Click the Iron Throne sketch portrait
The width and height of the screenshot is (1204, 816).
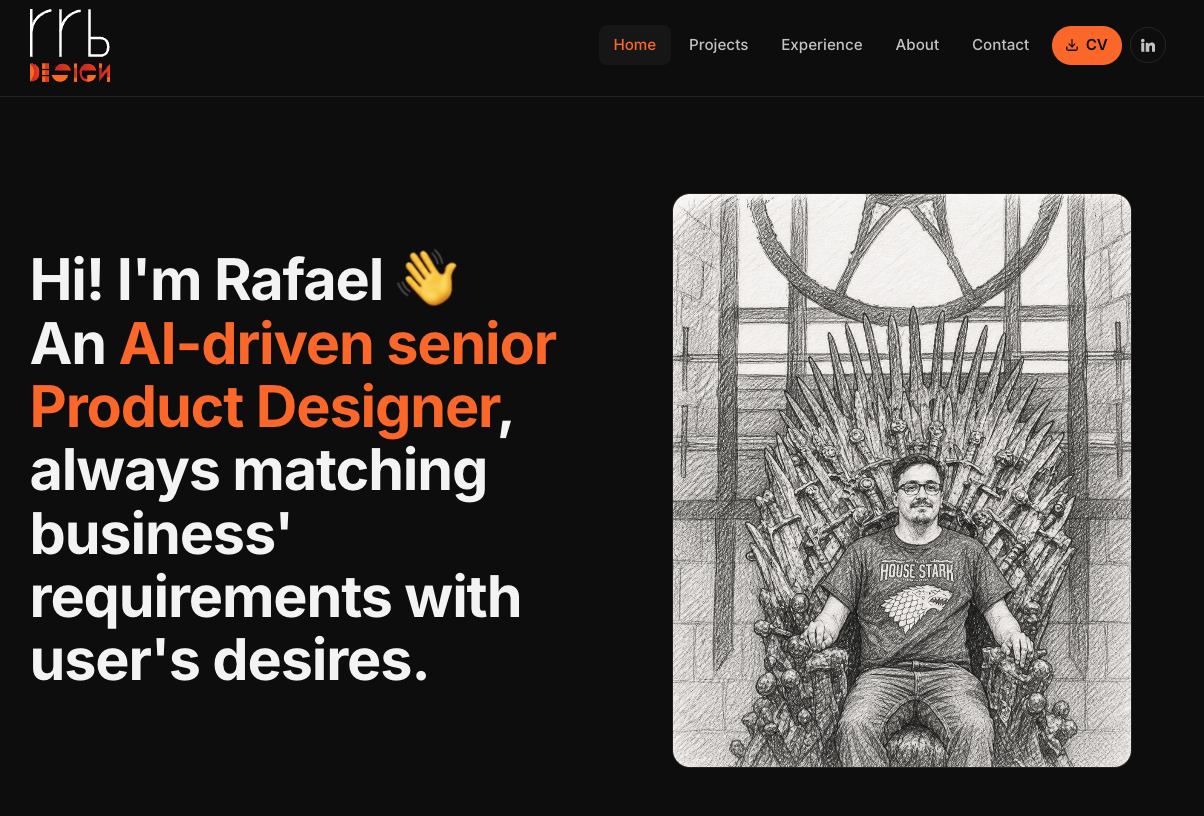tap(902, 480)
